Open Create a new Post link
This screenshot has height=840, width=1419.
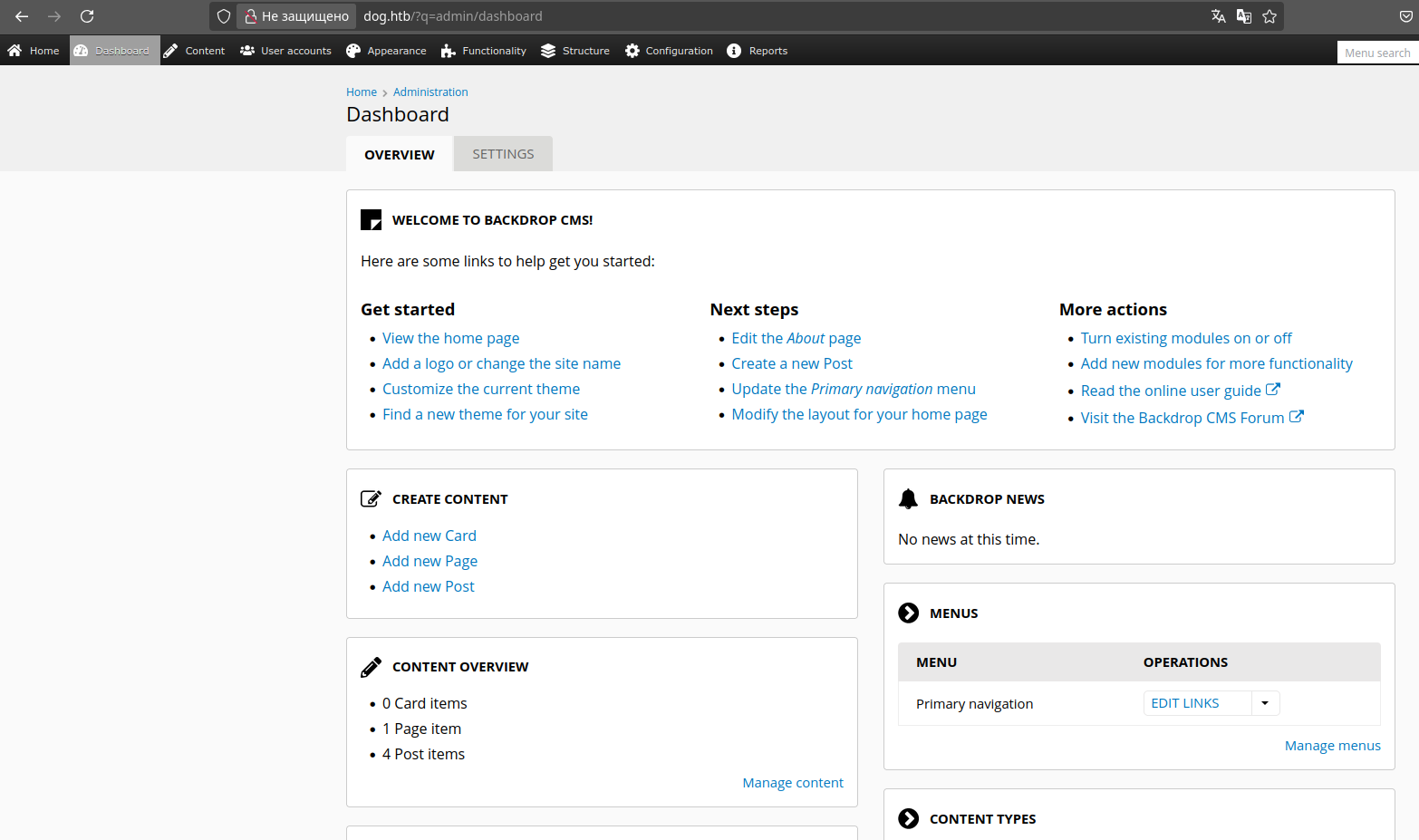[792, 363]
